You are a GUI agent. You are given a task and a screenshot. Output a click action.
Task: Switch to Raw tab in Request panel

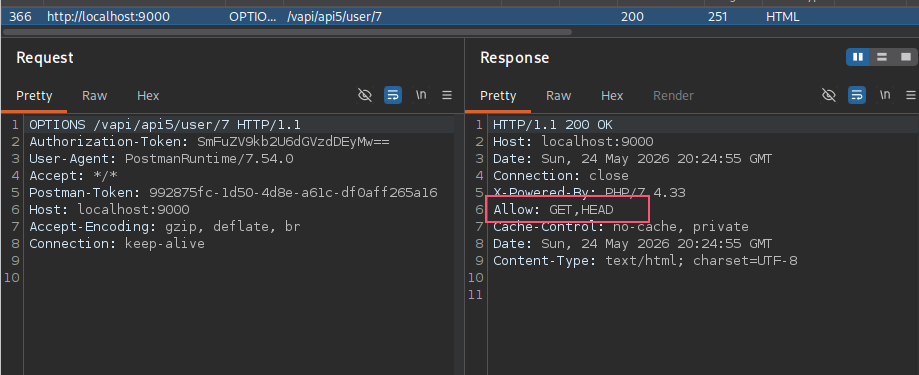94,96
